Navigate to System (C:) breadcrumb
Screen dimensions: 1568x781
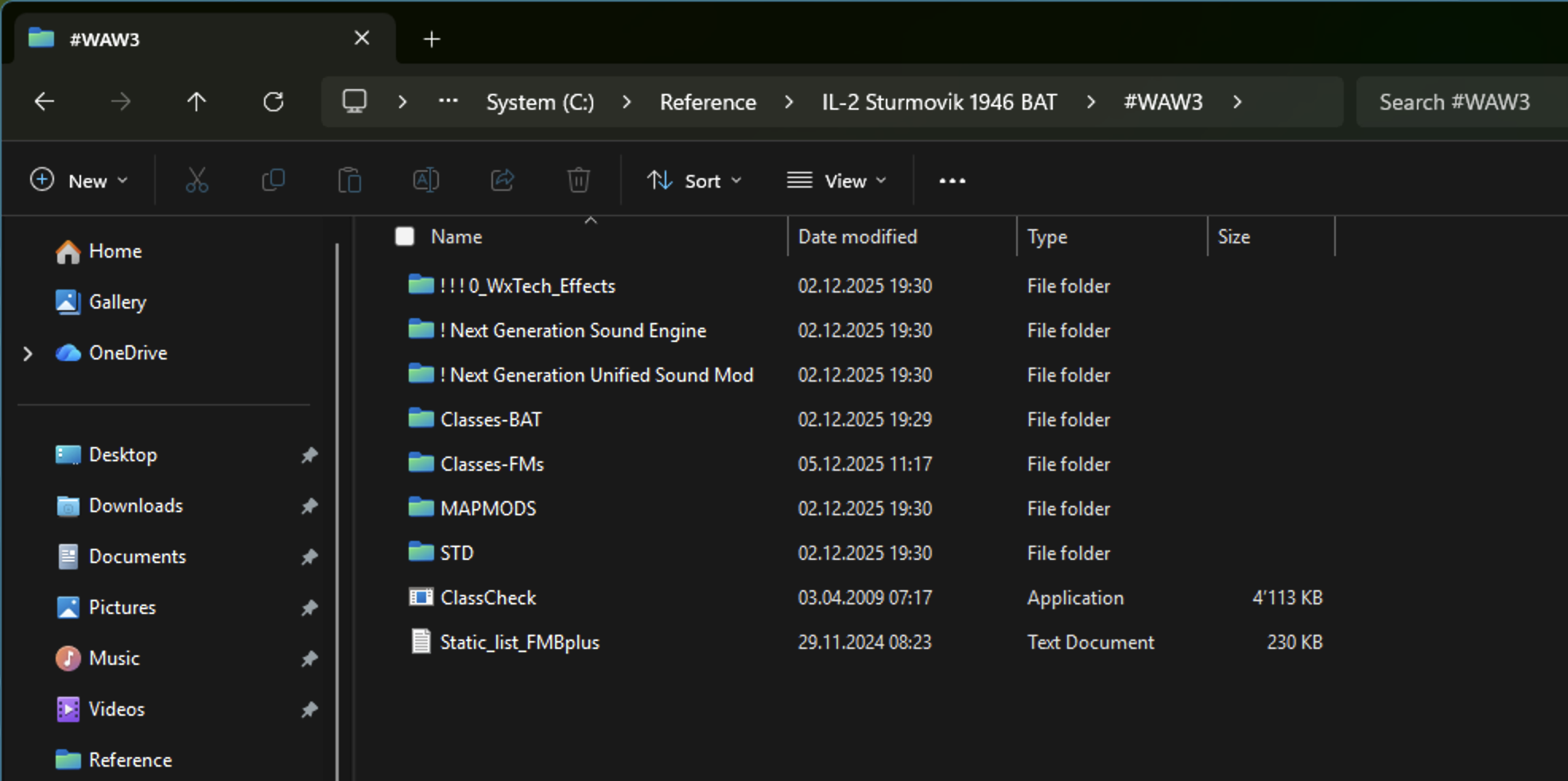(541, 102)
